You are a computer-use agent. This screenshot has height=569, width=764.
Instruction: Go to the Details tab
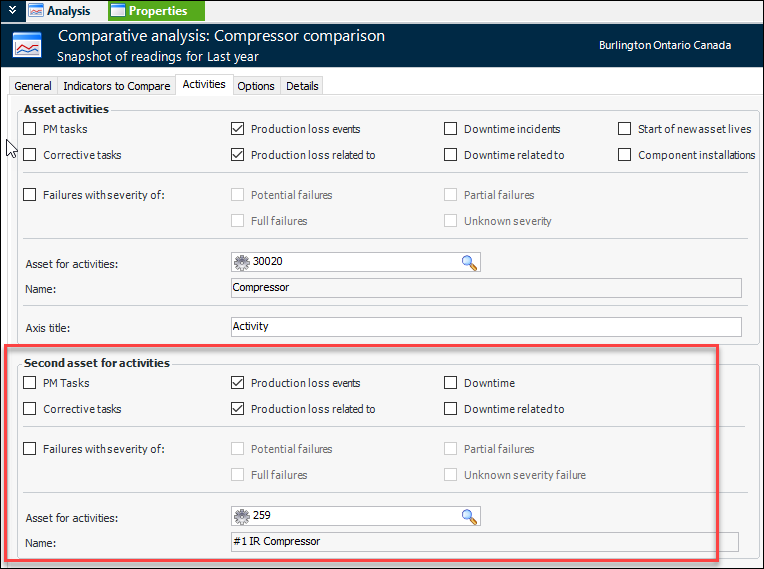302,86
